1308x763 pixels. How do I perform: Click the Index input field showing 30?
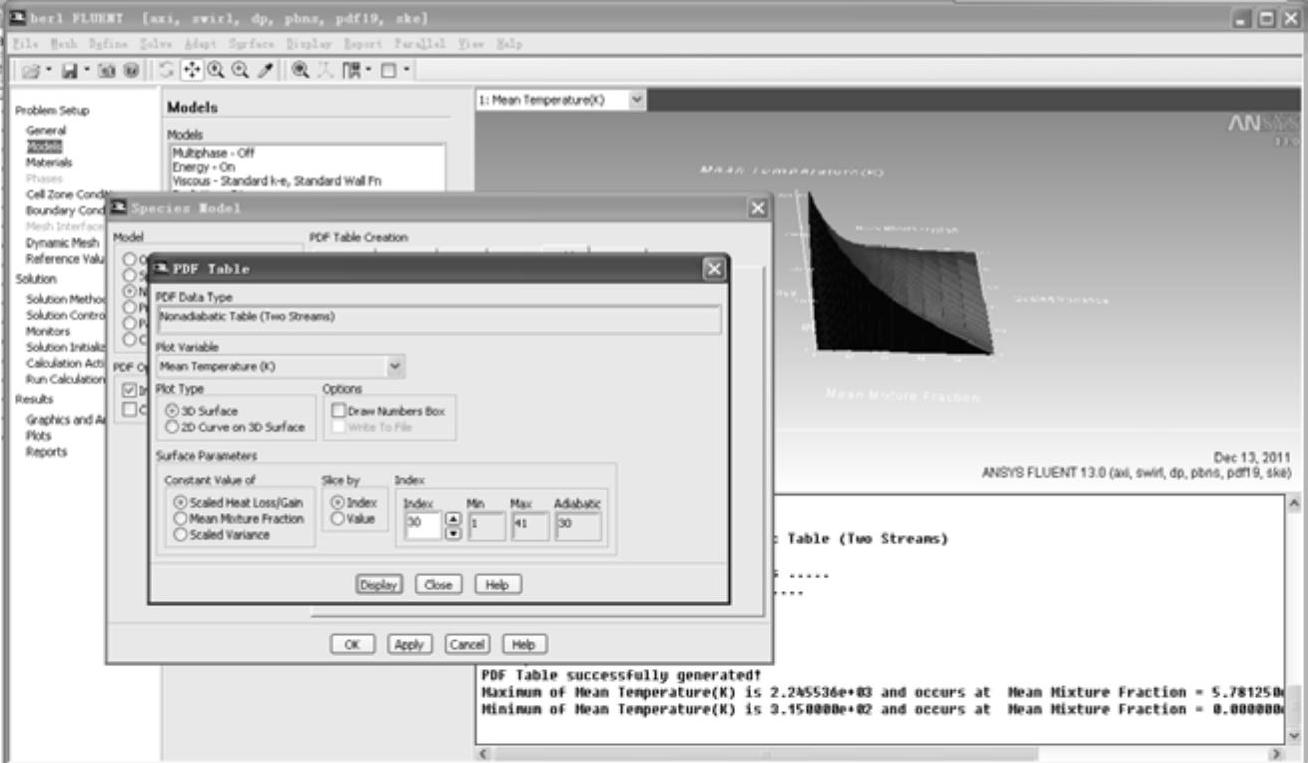pyautogui.click(x=422, y=525)
